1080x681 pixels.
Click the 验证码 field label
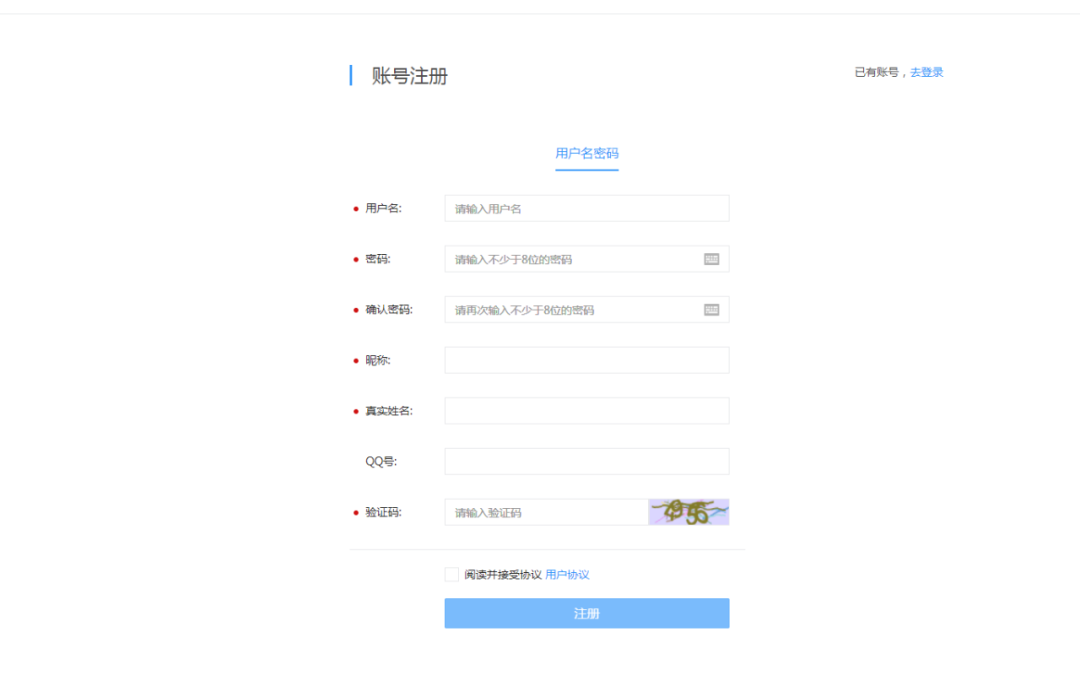click(383, 512)
